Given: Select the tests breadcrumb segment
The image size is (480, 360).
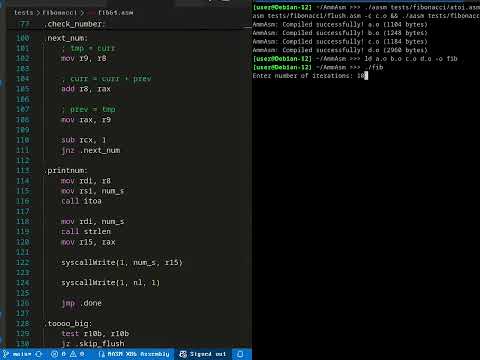Looking at the screenshot, I should [x=23, y=13].
